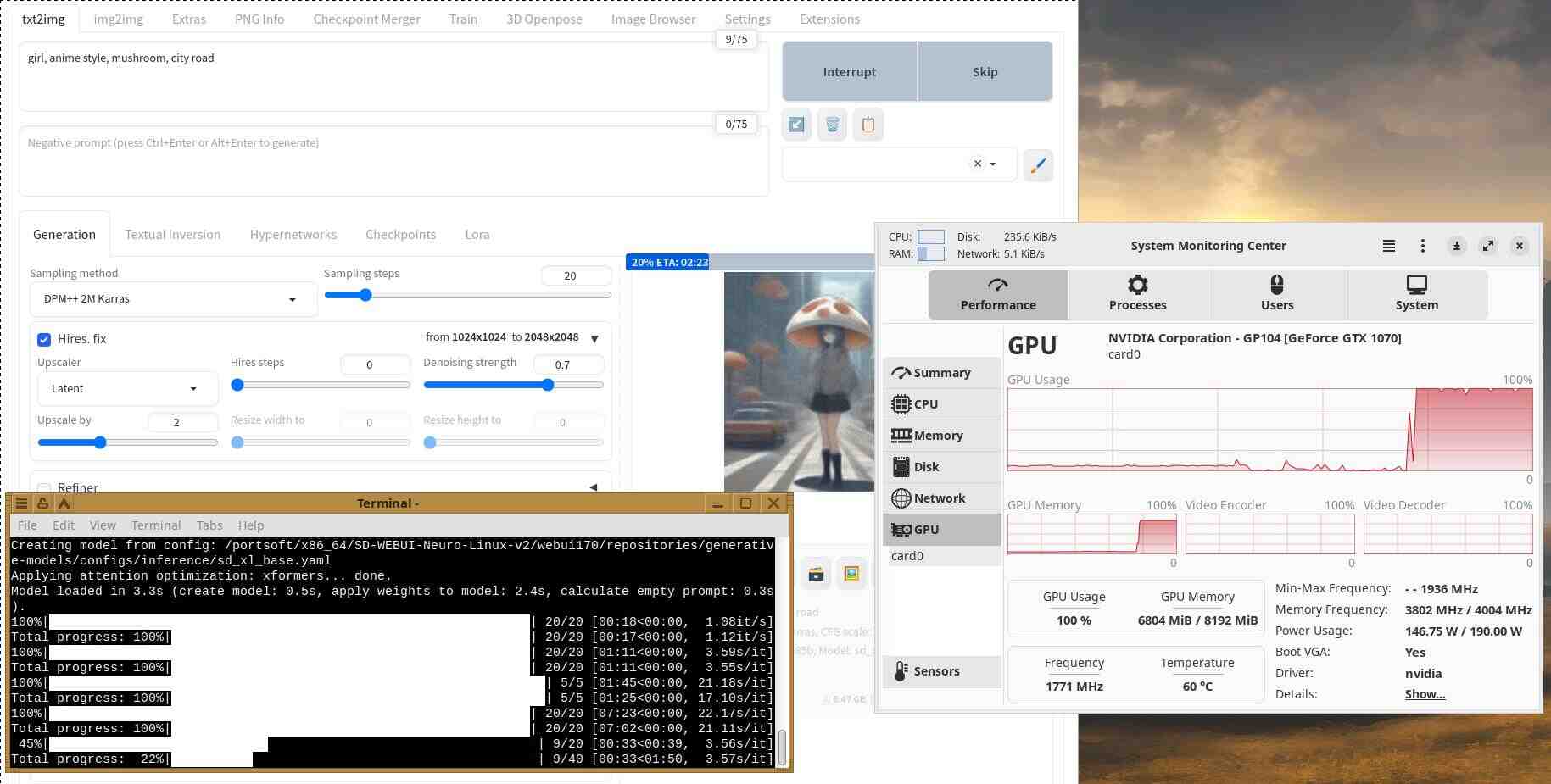The height and width of the screenshot is (784, 1551).
Task: Open the Terminal File menu
Action: coord(27,525)
